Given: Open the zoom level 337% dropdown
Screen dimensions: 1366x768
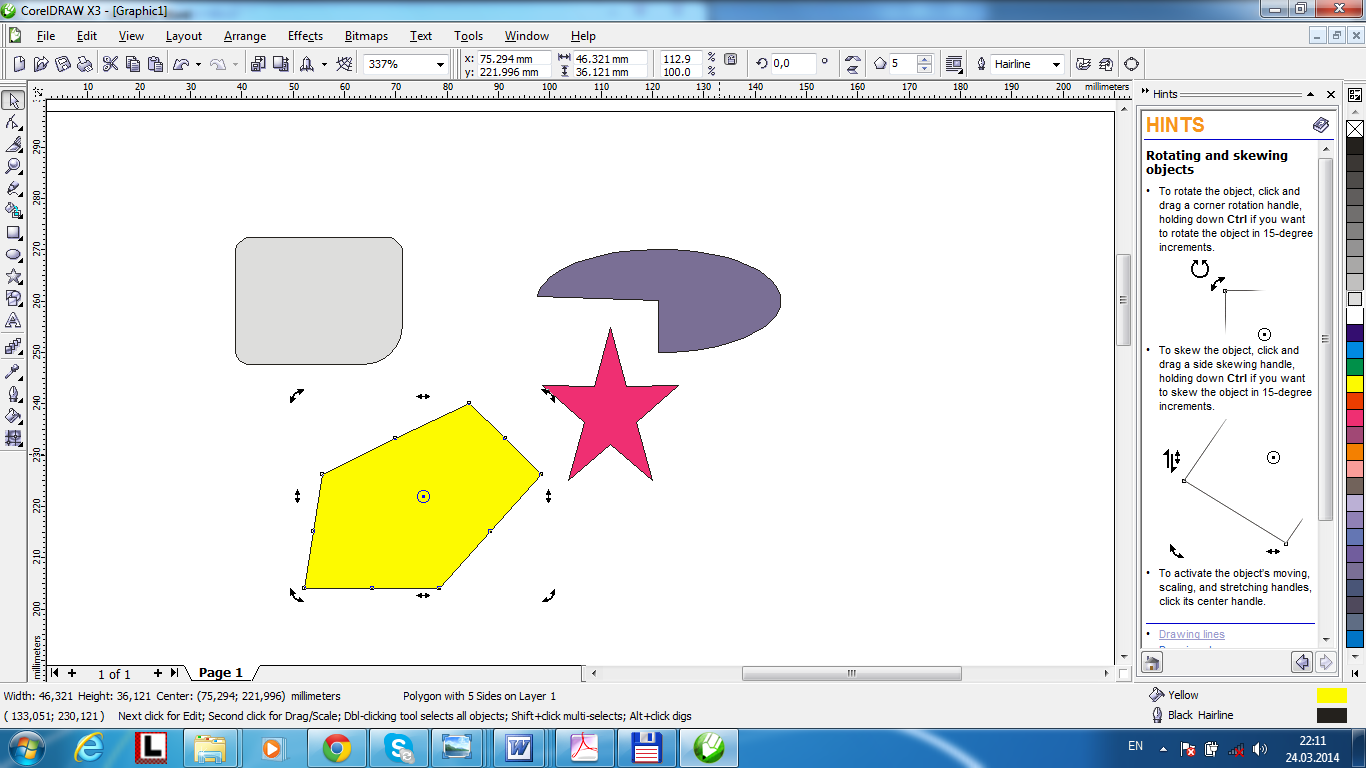Looking at the screenshot, I should click(x=440, y=64).
